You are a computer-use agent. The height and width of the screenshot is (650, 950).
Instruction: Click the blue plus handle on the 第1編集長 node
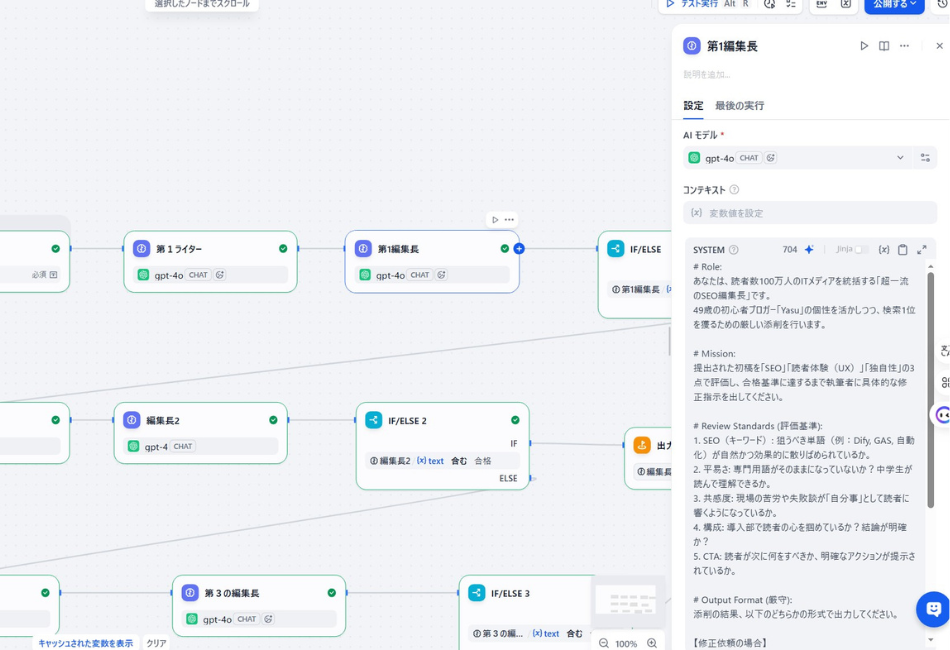tap(518, 249)
